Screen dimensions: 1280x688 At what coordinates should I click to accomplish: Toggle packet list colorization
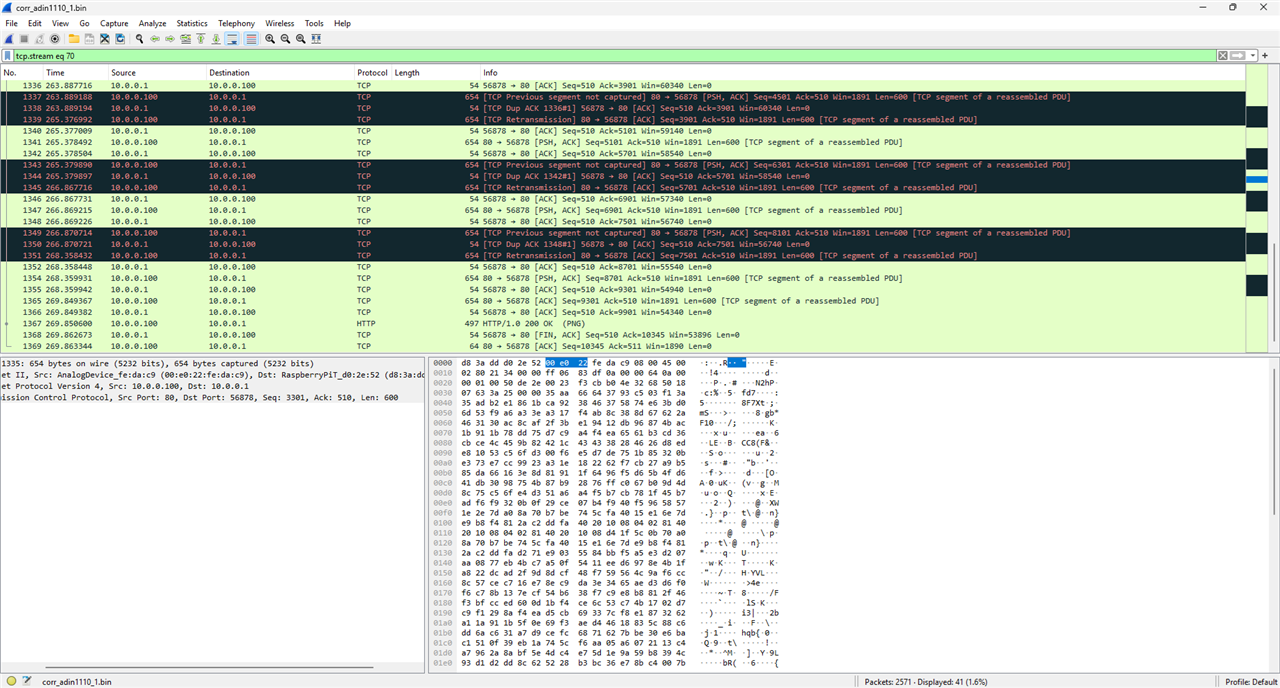tap(250, 39)
